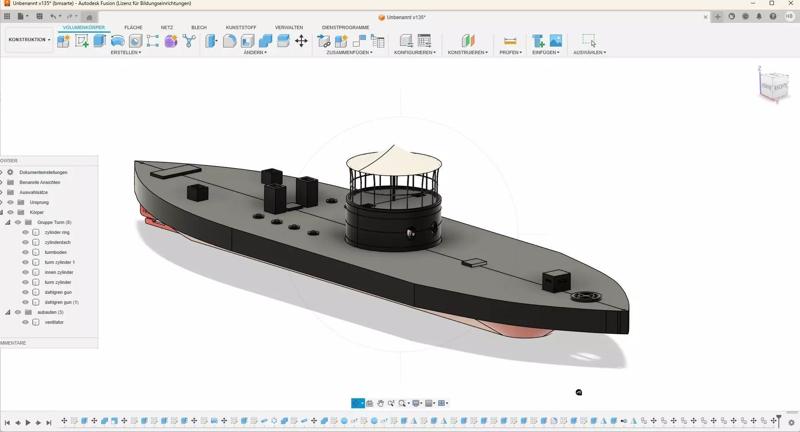The width and height of the screenshot is (800, 432).
Task: Click the Insert image icon under Einfügen
Action: (x=556, y=41)
